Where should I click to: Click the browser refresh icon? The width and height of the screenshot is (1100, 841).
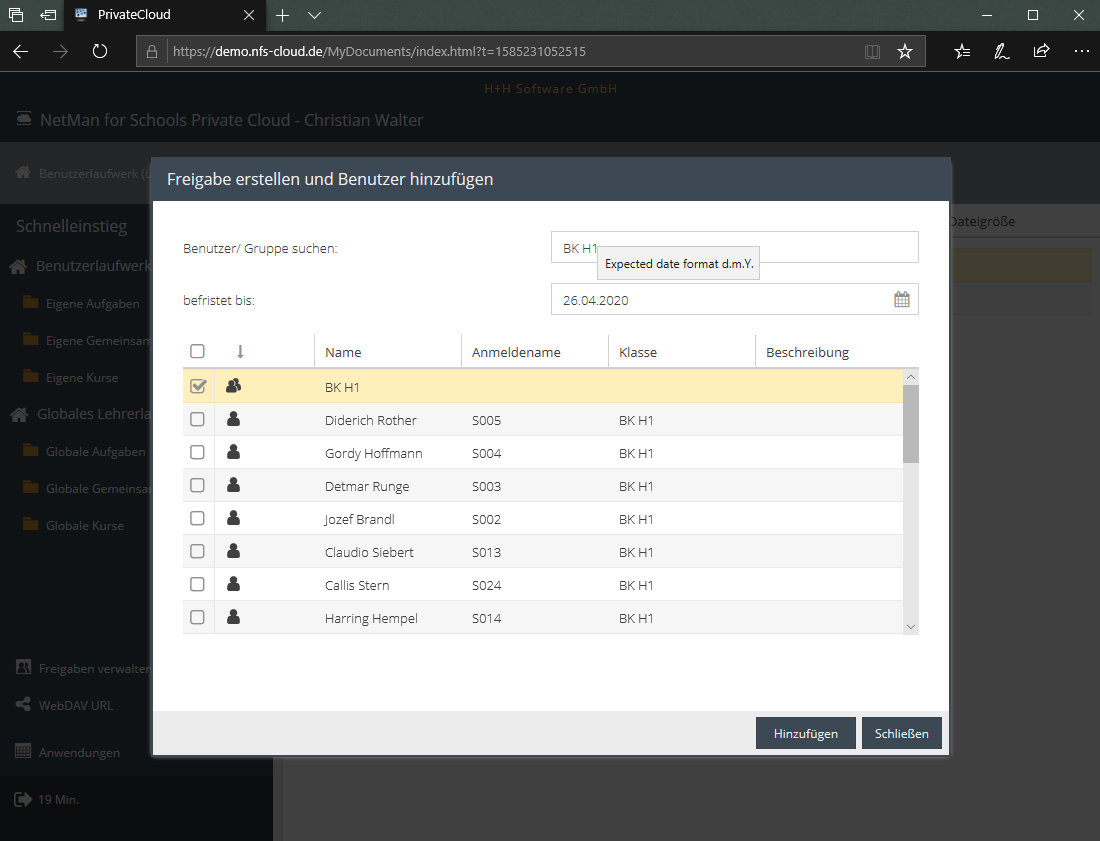click(100, 51)
